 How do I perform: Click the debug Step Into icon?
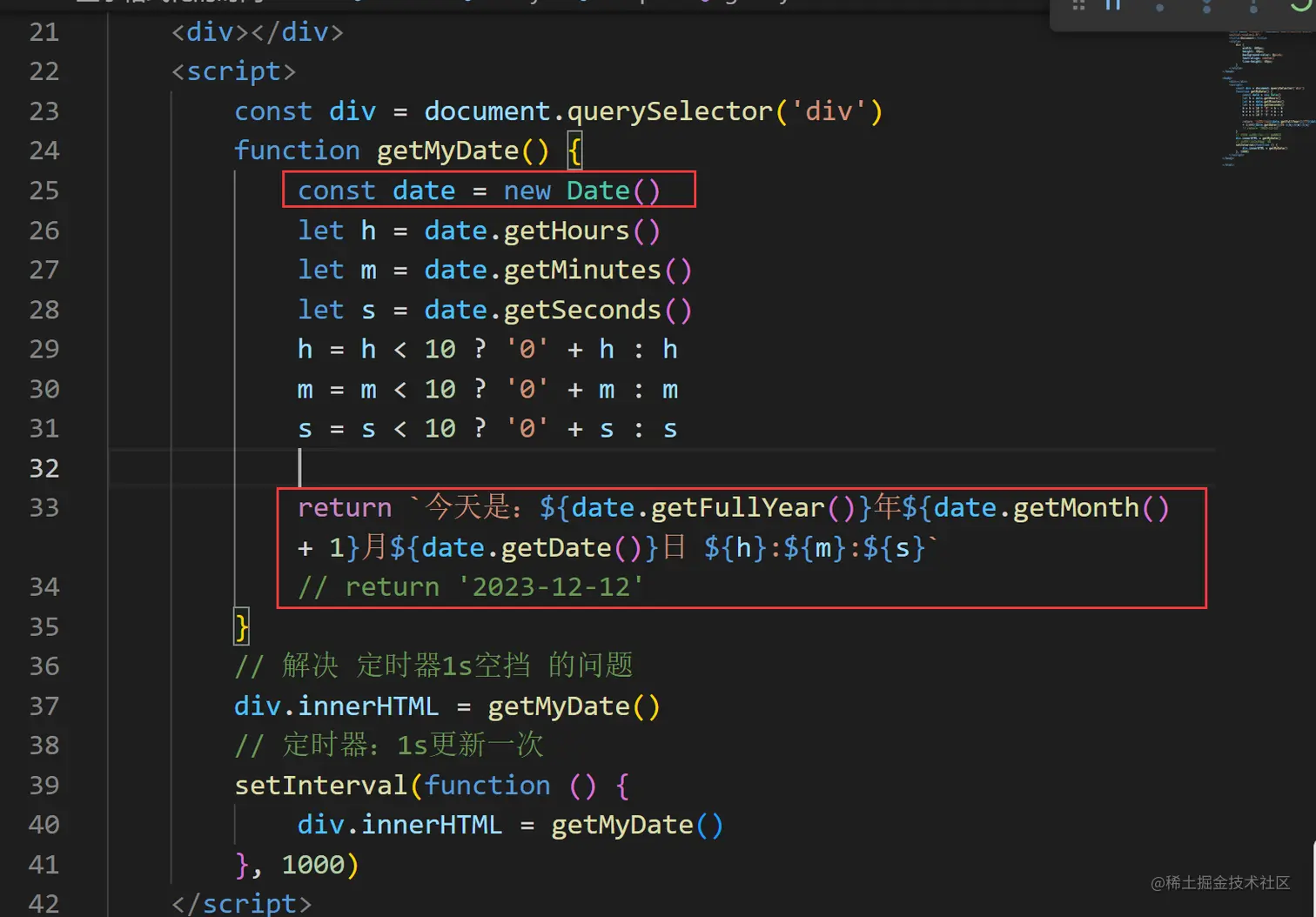coord(1207,6)
